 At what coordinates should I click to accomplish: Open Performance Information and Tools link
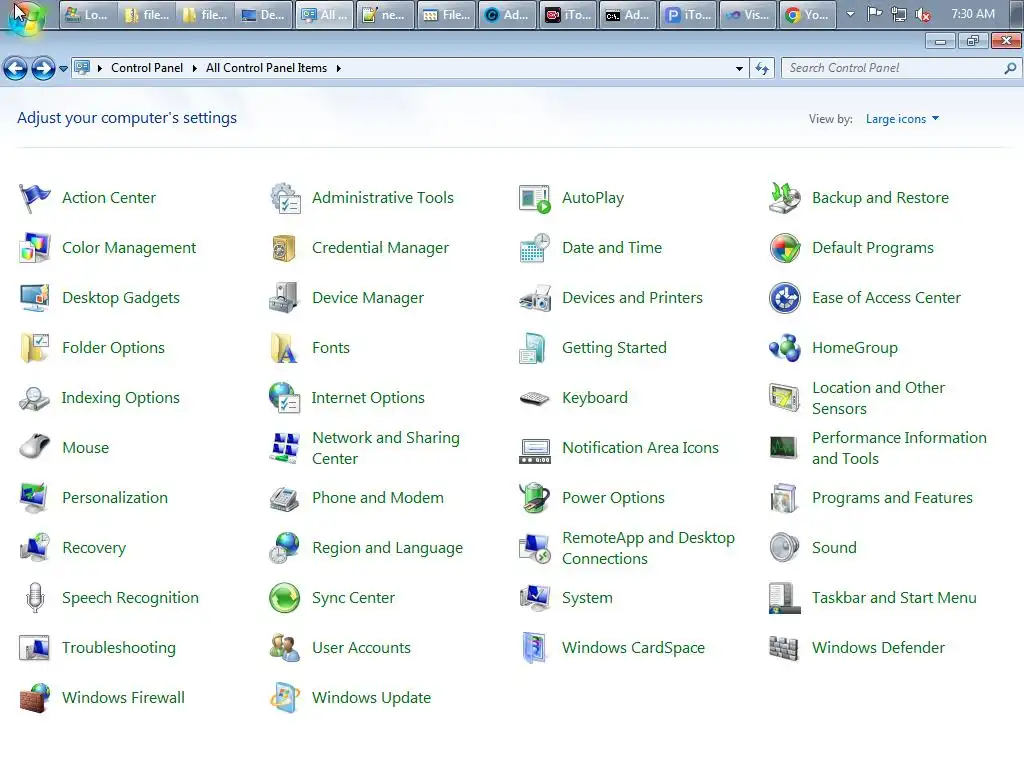tap(899, 448)
